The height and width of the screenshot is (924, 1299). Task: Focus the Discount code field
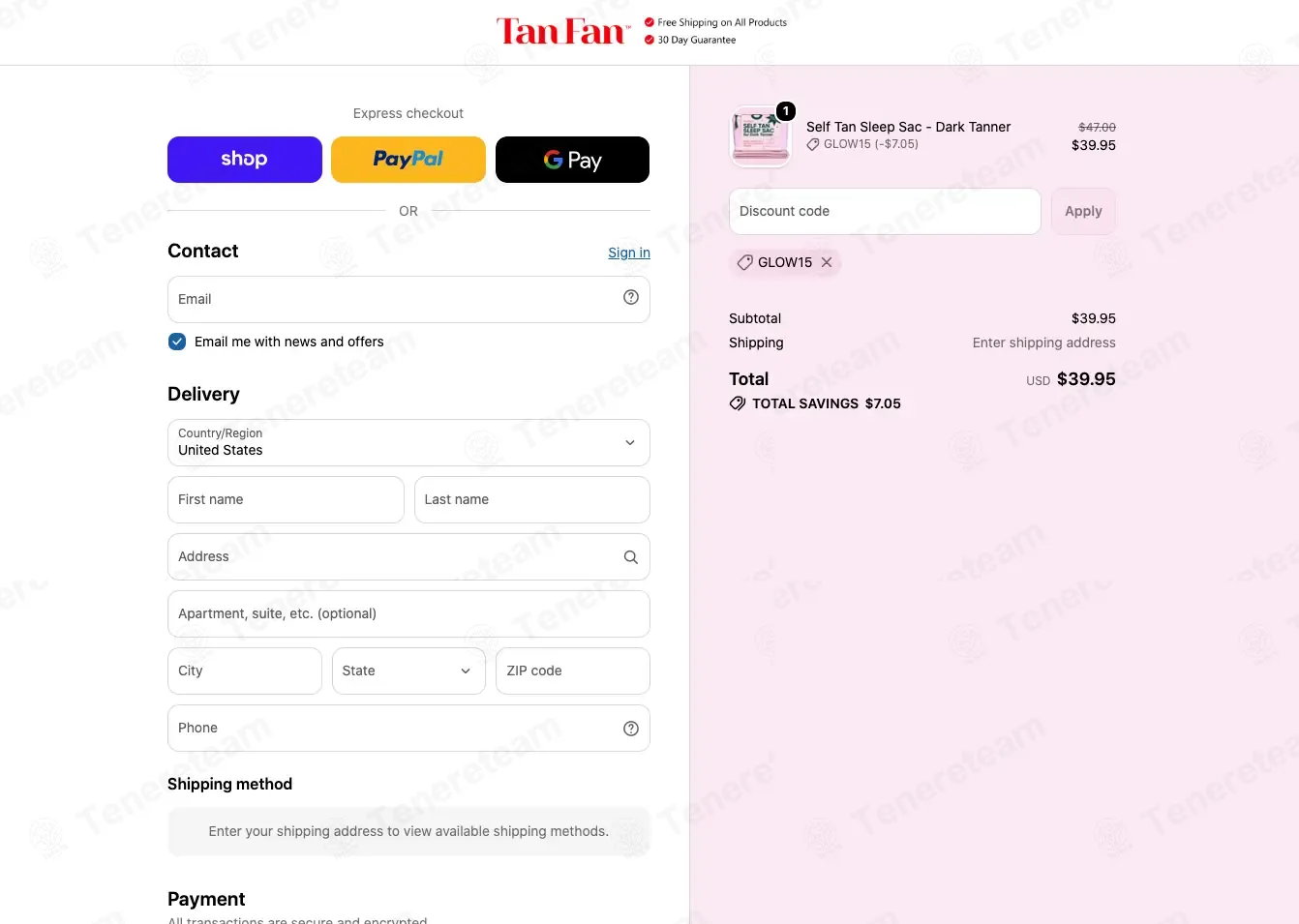pyautogui.click(x=885, y=211)
